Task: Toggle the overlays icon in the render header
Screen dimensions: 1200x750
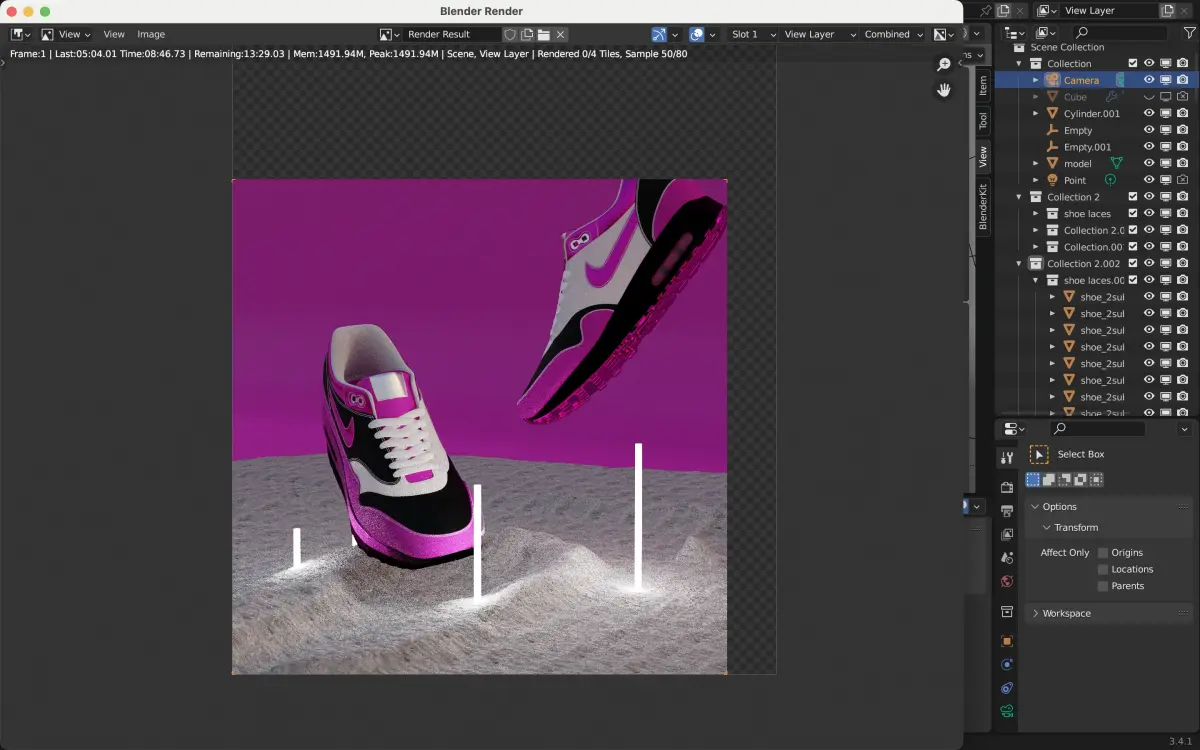Action: point(697,34)
